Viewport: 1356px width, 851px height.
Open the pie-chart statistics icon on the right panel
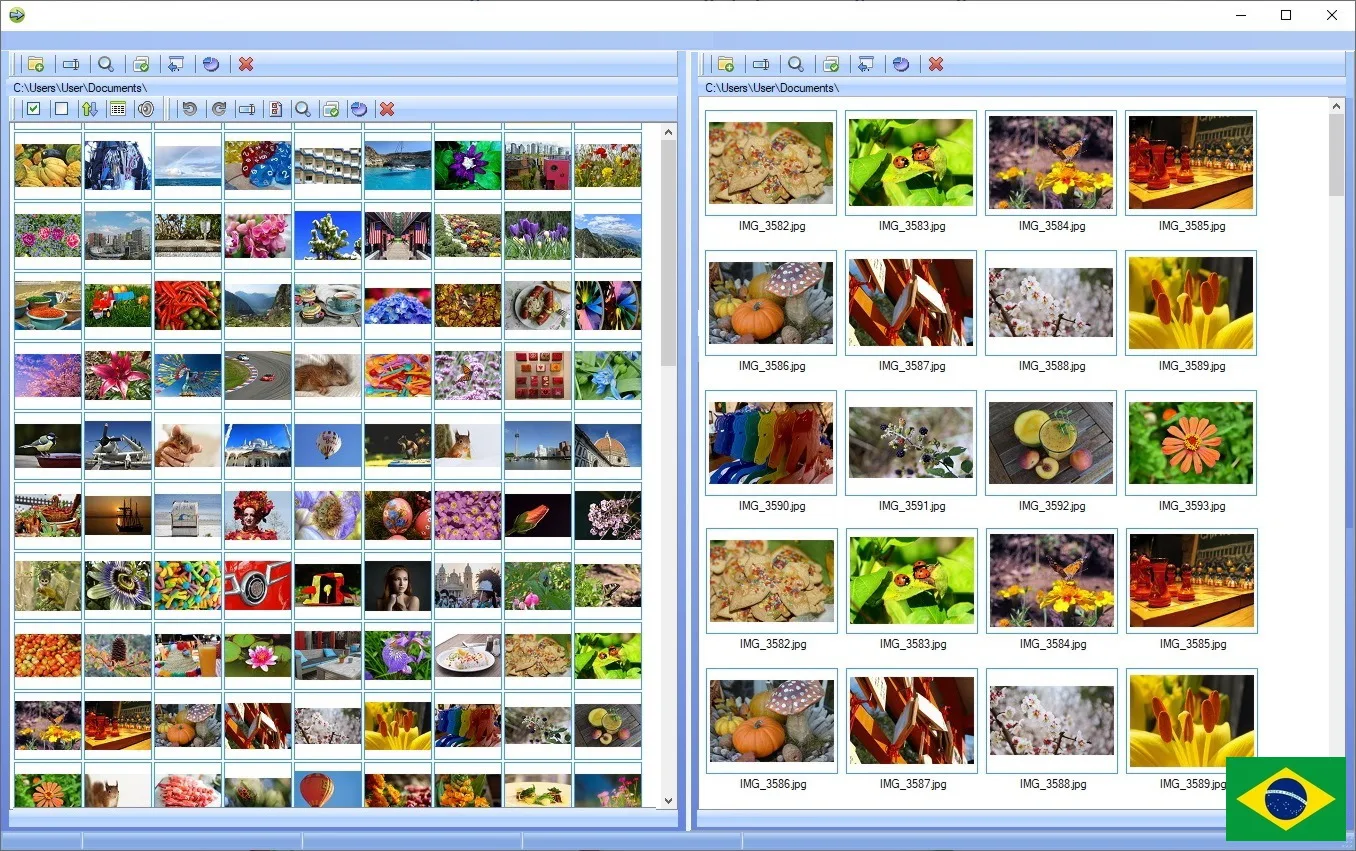coord(901,64)
